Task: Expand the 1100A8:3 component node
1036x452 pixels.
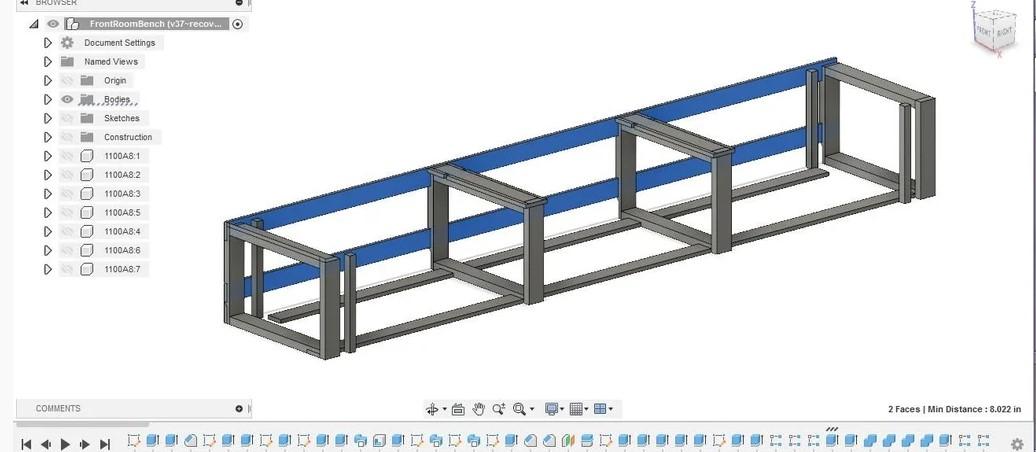Action: click(48, 194)
